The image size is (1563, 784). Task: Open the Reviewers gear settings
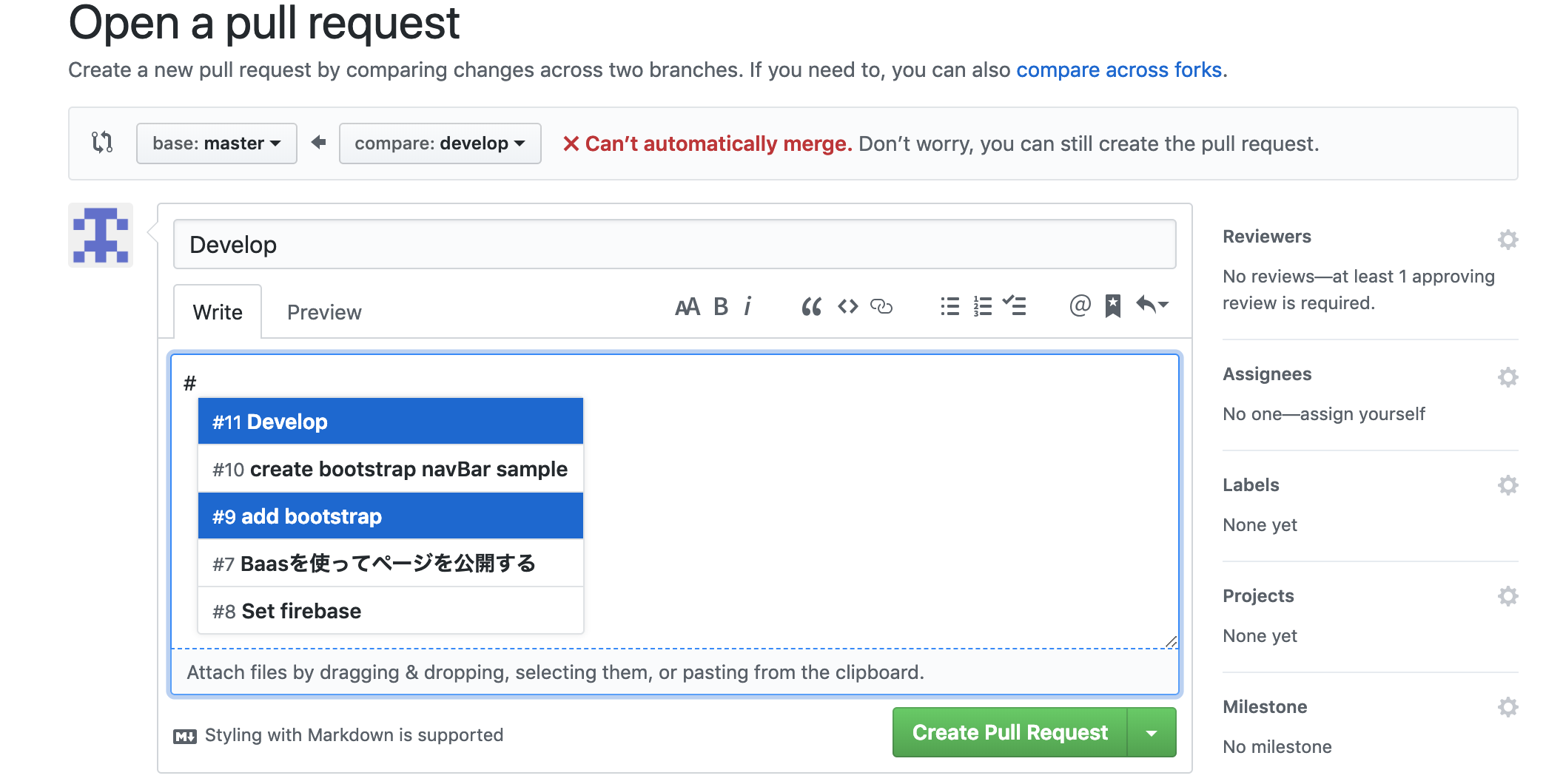(1507, 240)
